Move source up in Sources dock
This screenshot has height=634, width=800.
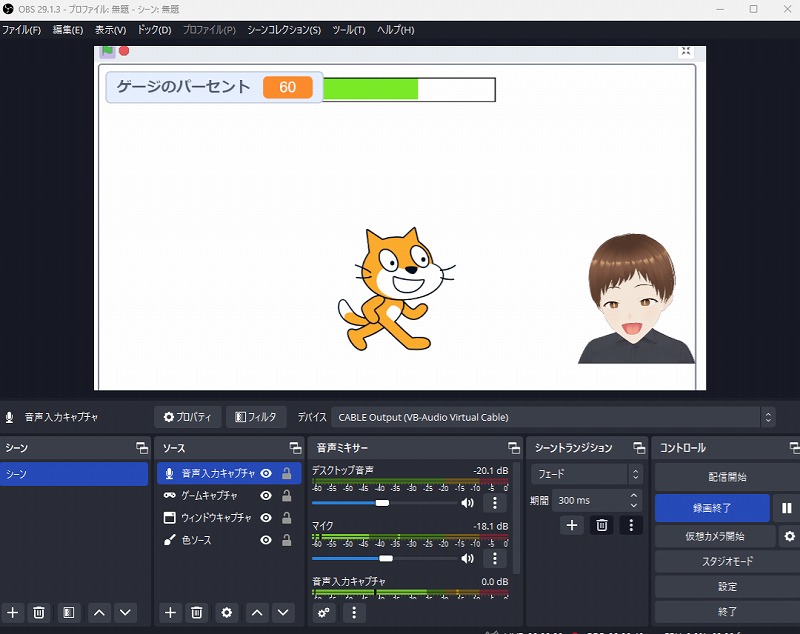coord(257,612)
